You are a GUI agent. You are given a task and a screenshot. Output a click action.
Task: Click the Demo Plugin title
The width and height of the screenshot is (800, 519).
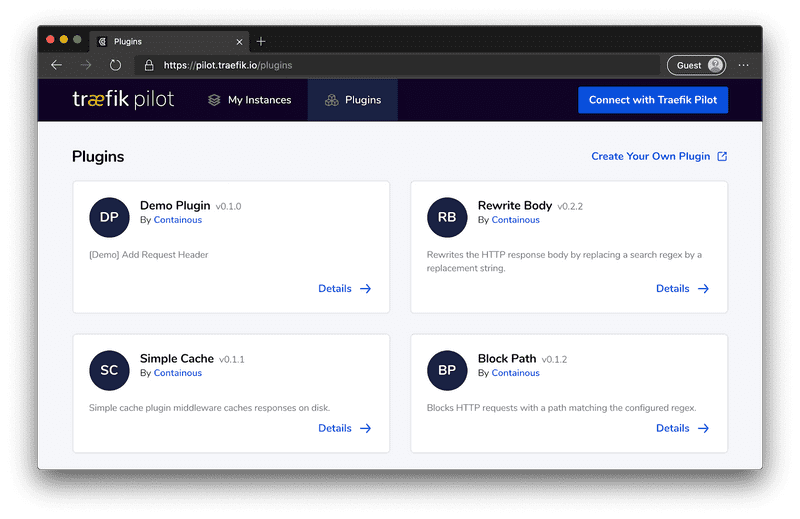tap(175, 205)
